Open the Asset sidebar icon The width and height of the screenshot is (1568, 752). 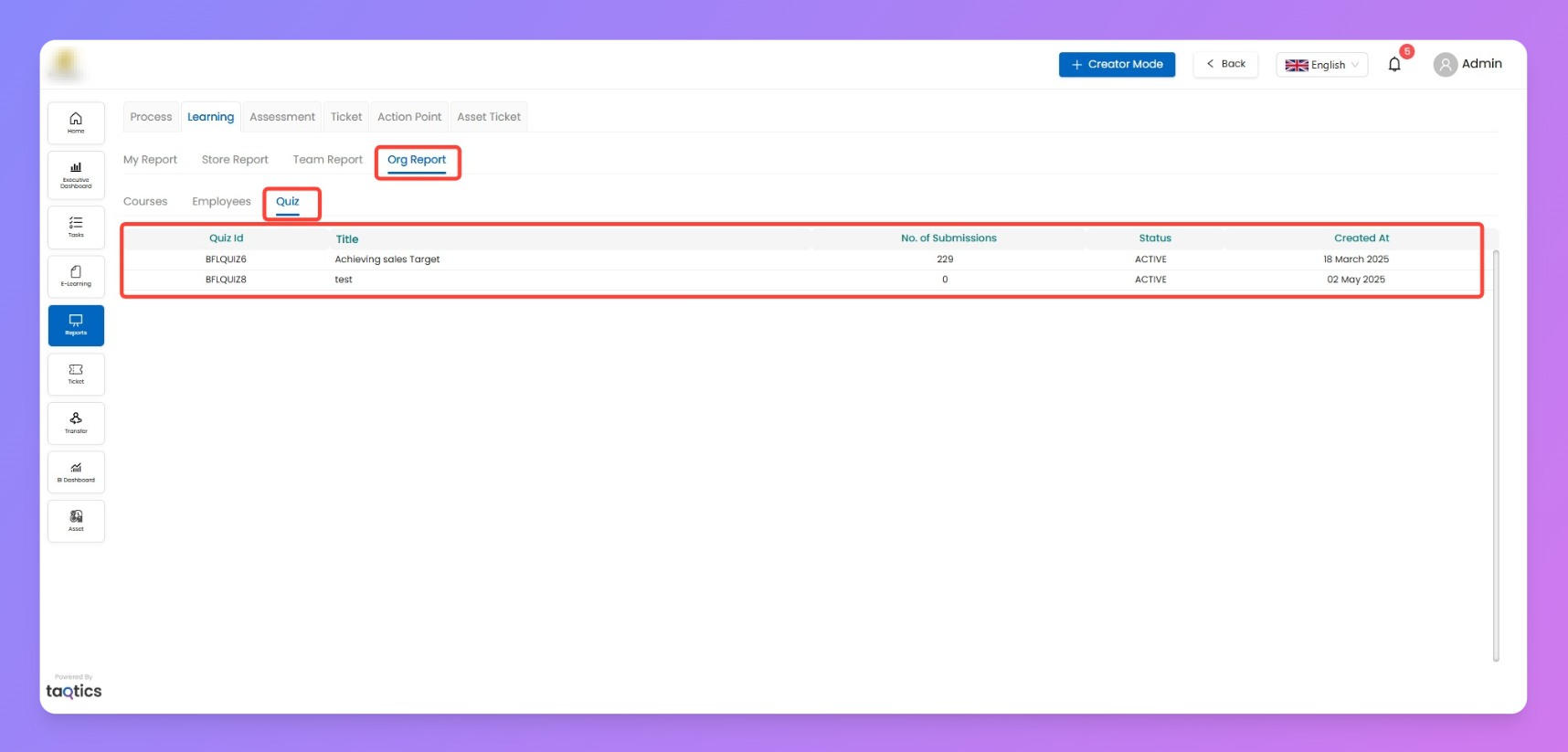point(76,521)
